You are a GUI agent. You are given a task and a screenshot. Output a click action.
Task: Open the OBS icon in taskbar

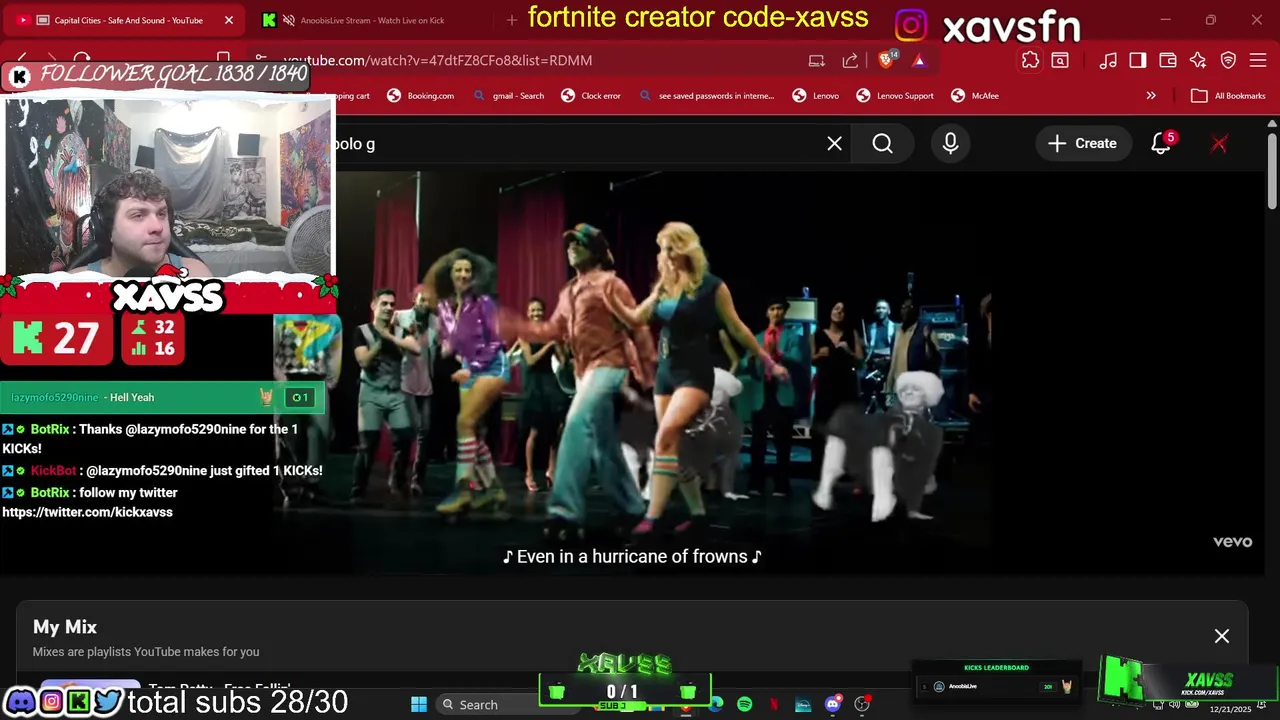tap(862, 704)
